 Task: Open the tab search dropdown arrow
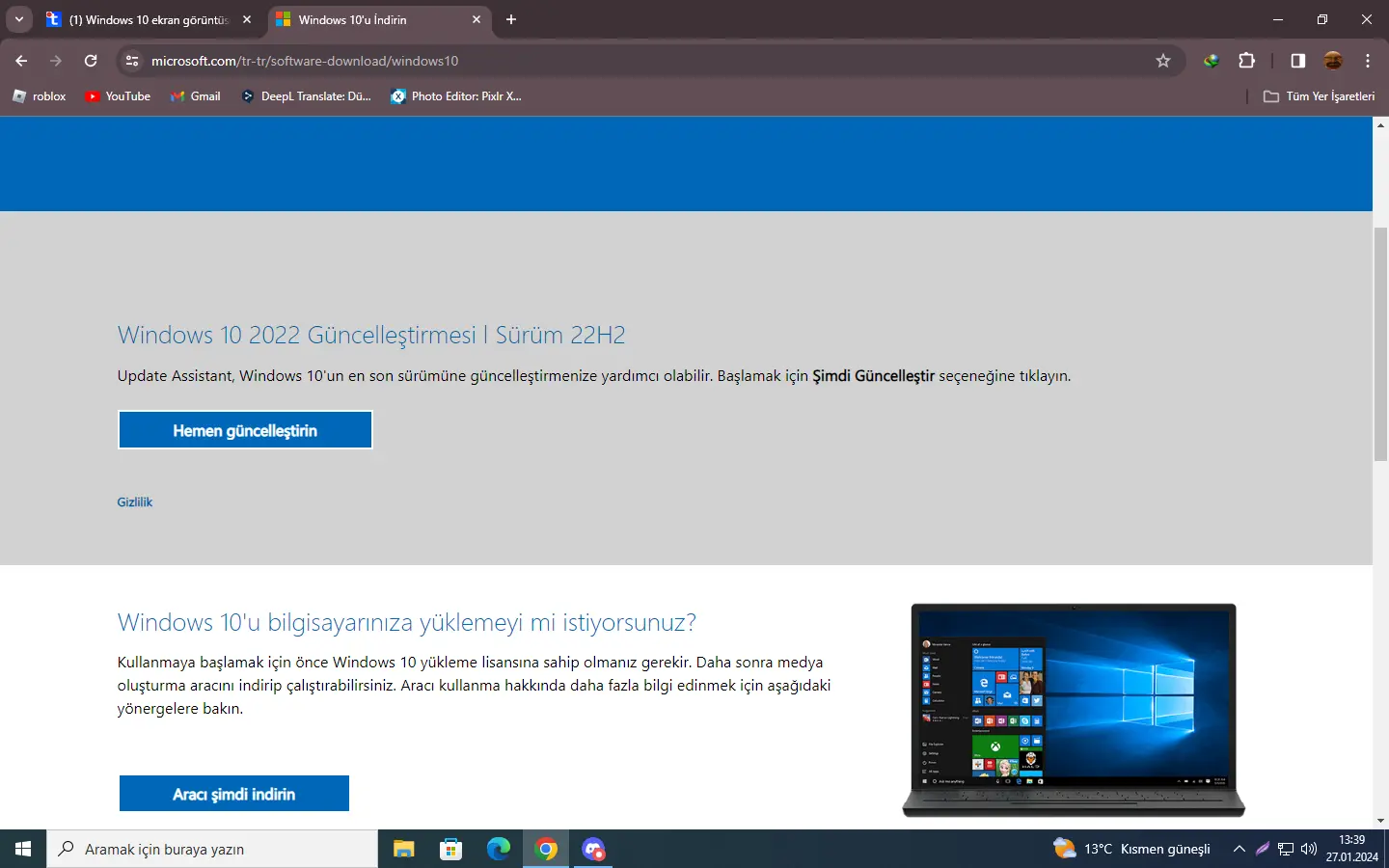point(19,19)
